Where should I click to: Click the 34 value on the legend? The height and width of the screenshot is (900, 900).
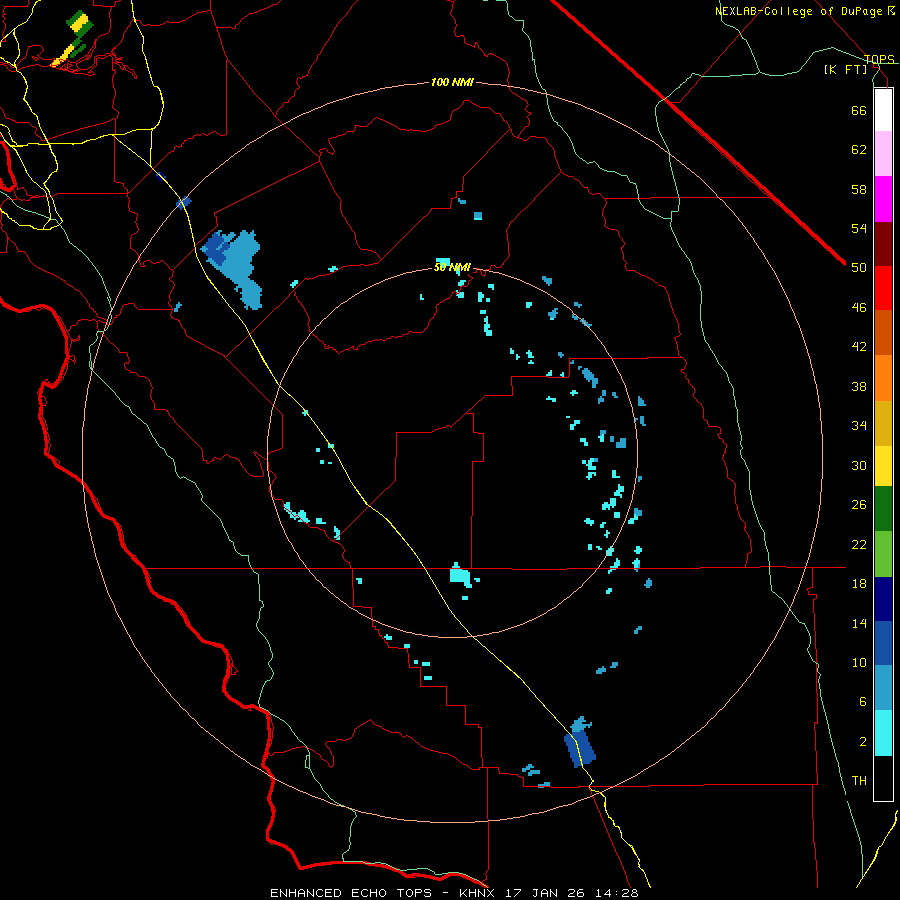pos(859,426)
